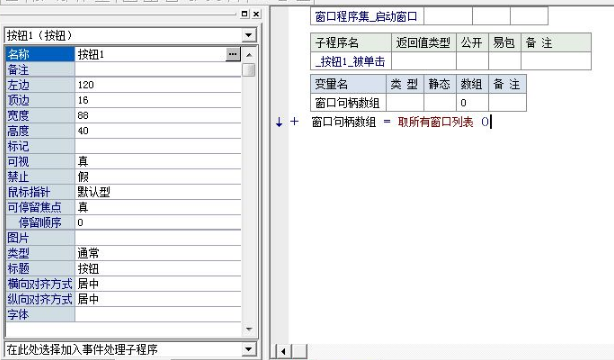
Task: Click the 变量名 column header
Action: (x=348, y=84)
